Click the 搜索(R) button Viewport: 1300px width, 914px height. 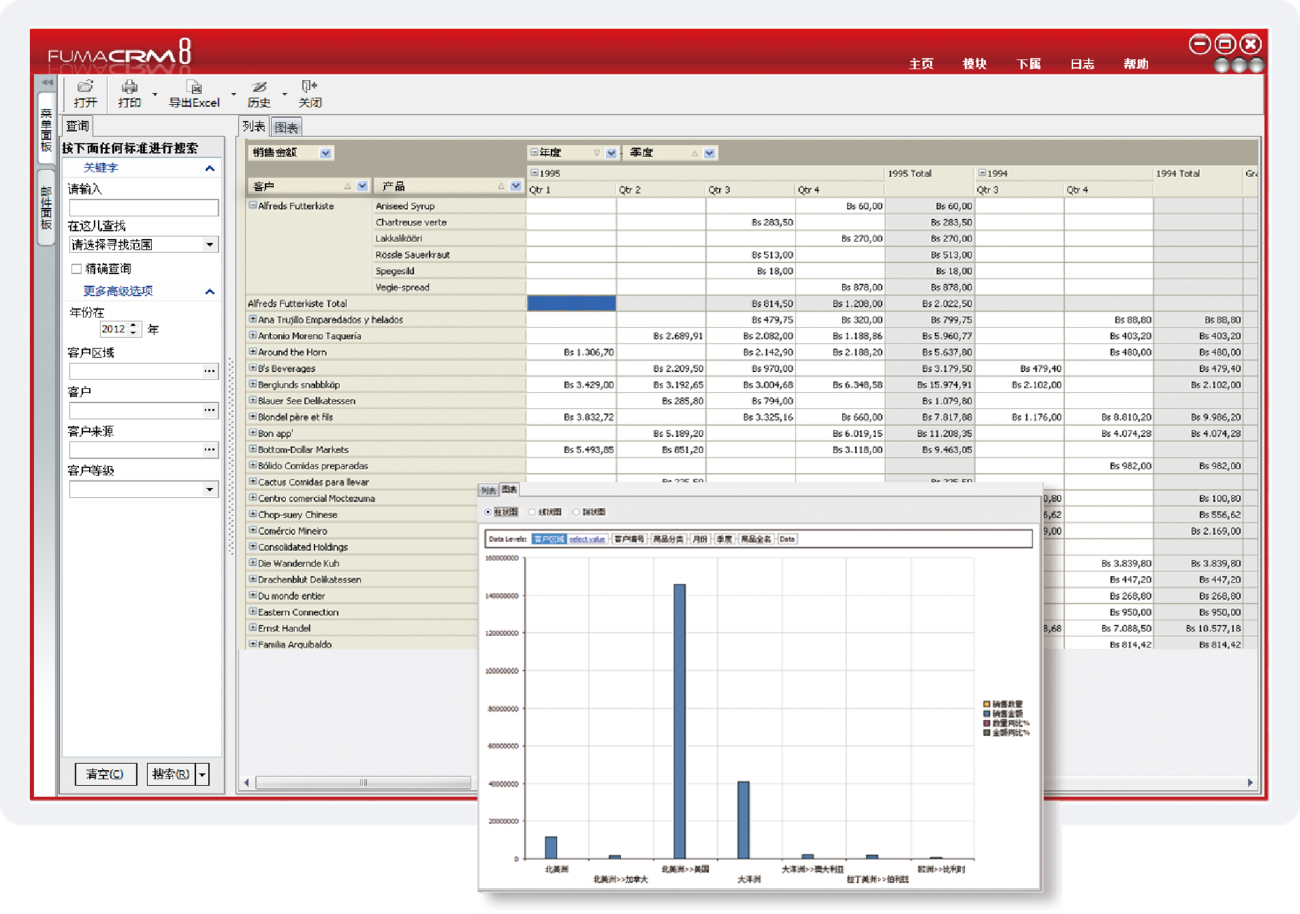pyautogui.click(x=170, y=774)
